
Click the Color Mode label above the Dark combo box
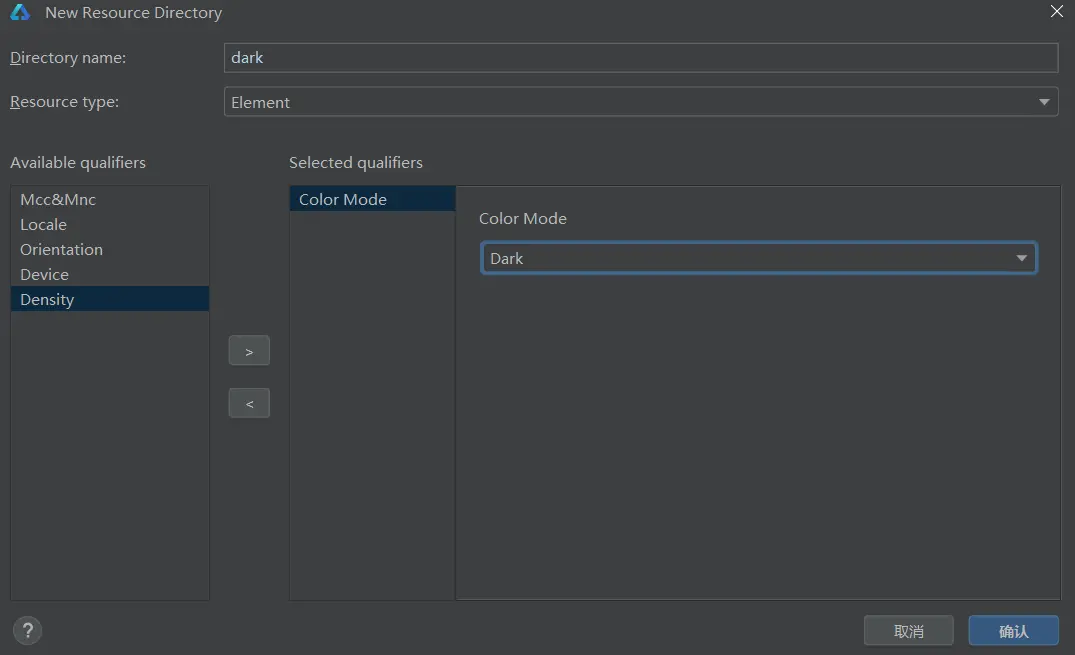click(x=522, y=218)
